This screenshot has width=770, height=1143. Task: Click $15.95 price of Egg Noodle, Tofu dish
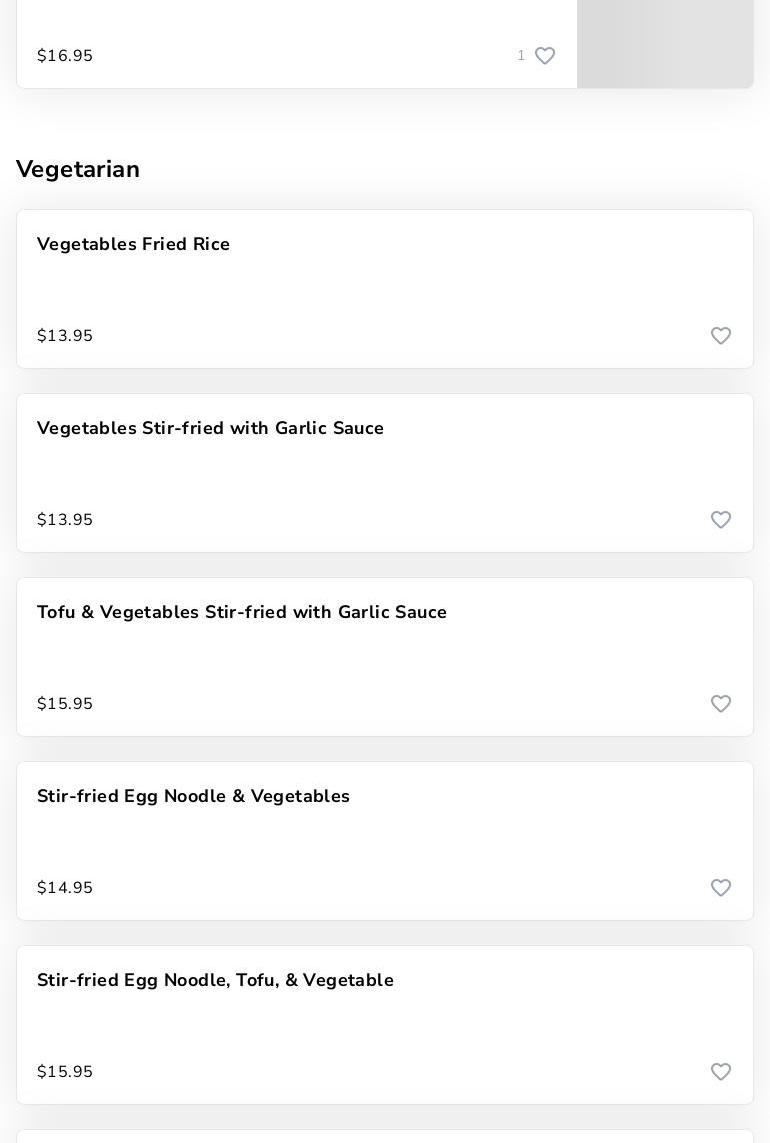point(65,1072)
